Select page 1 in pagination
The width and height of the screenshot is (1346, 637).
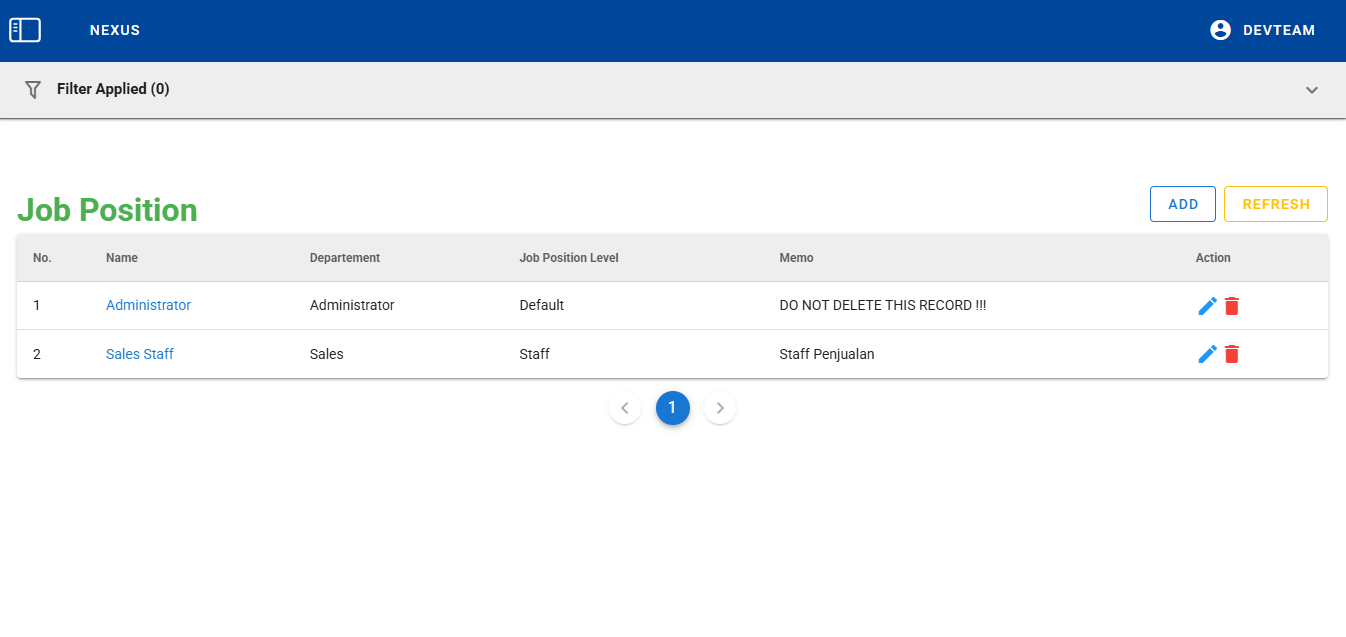coord(673,408)
